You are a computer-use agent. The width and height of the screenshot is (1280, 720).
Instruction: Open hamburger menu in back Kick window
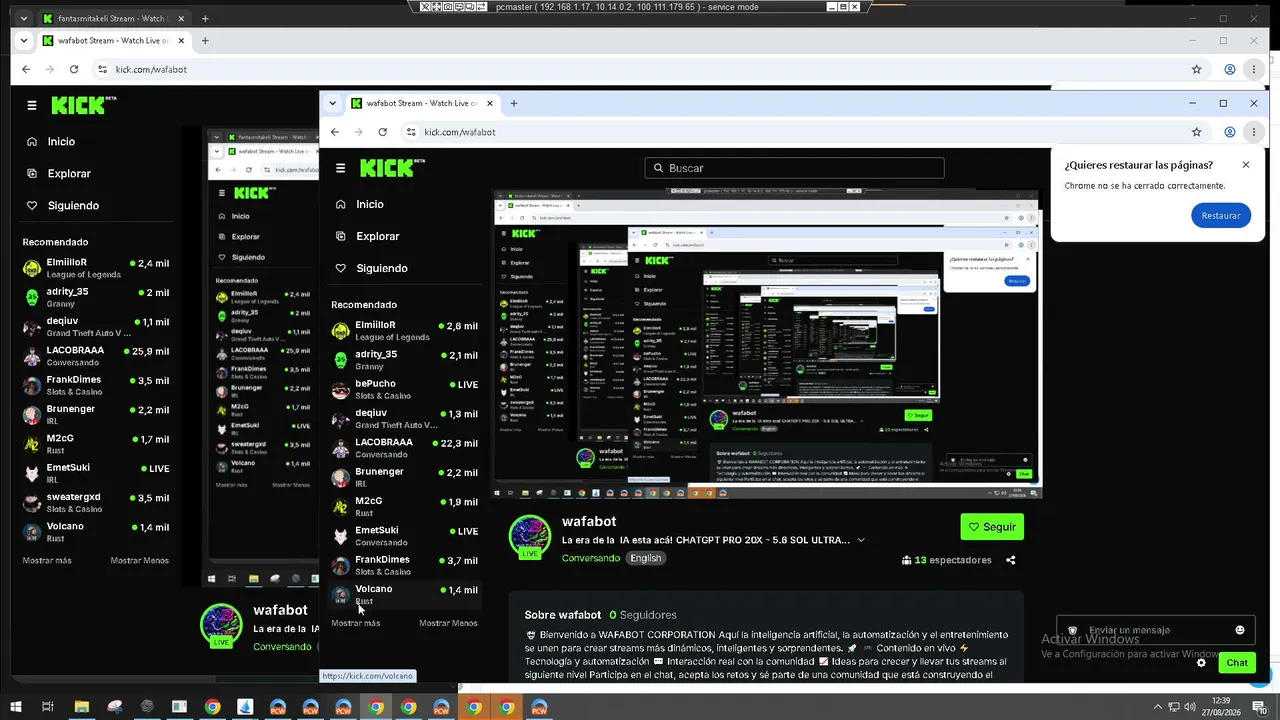[32, 105]
